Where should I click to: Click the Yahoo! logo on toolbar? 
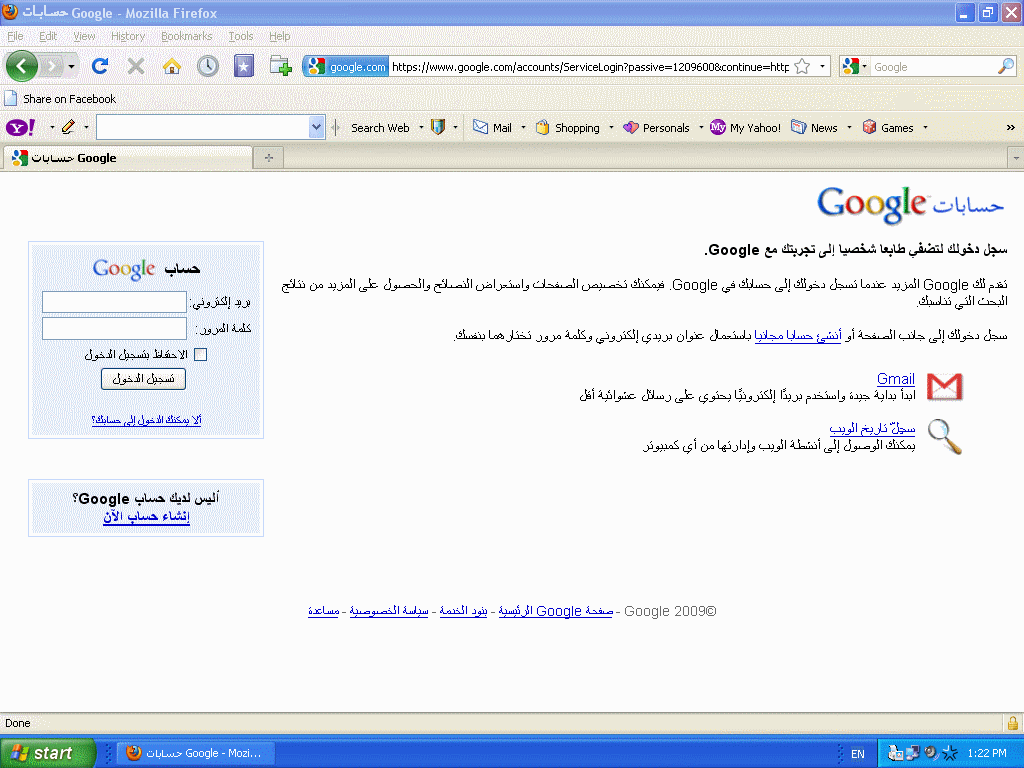(x=20, y=127)
